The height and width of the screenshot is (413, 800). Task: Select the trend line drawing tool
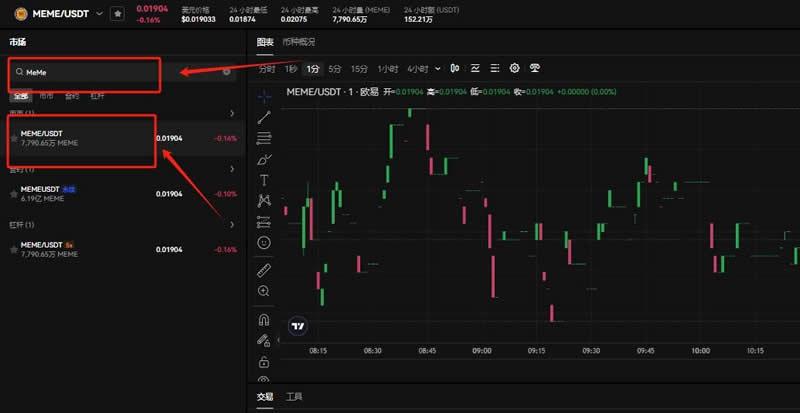tap(264, 117)
